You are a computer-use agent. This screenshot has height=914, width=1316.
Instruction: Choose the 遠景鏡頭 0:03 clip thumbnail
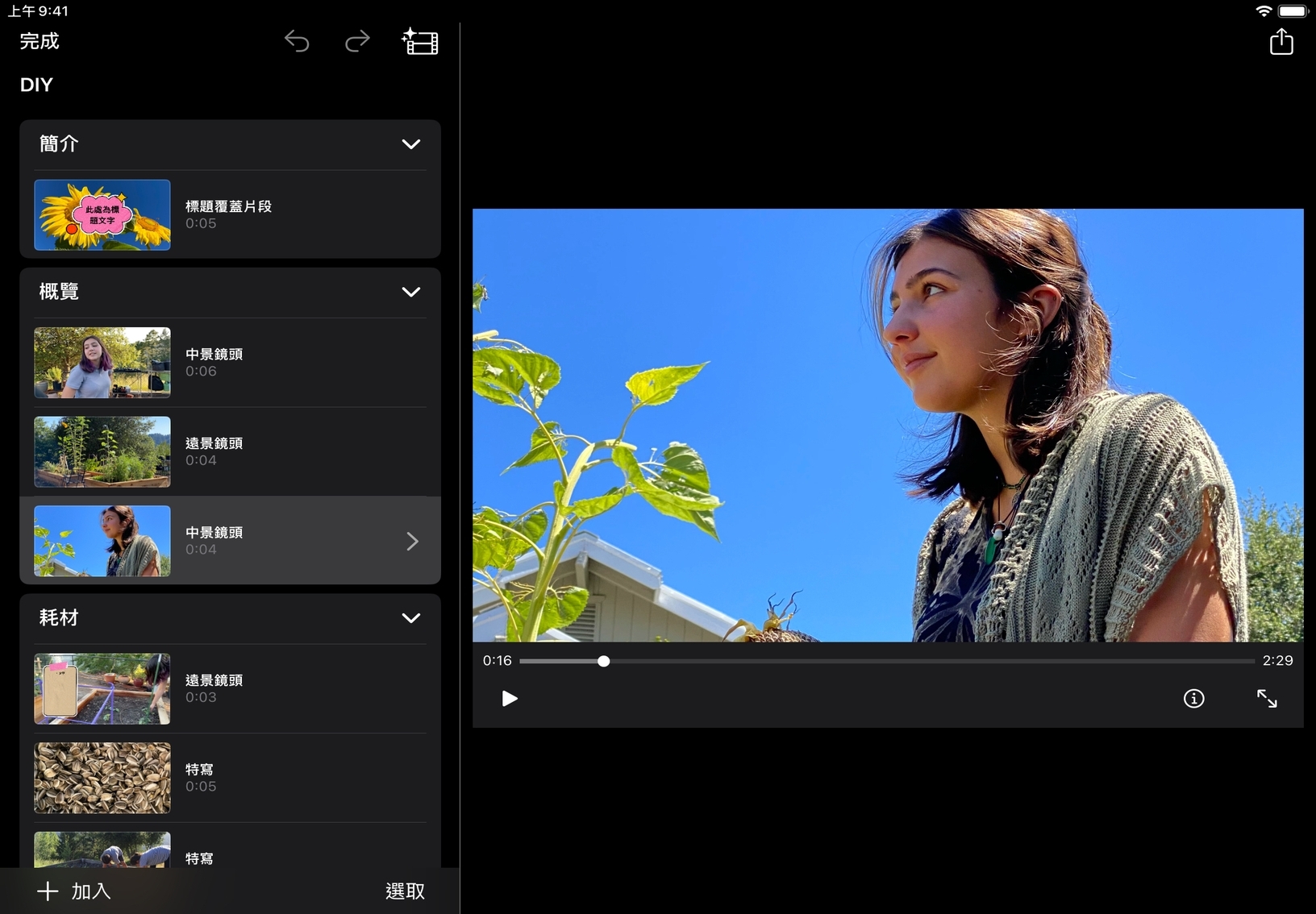coord(102,688)
